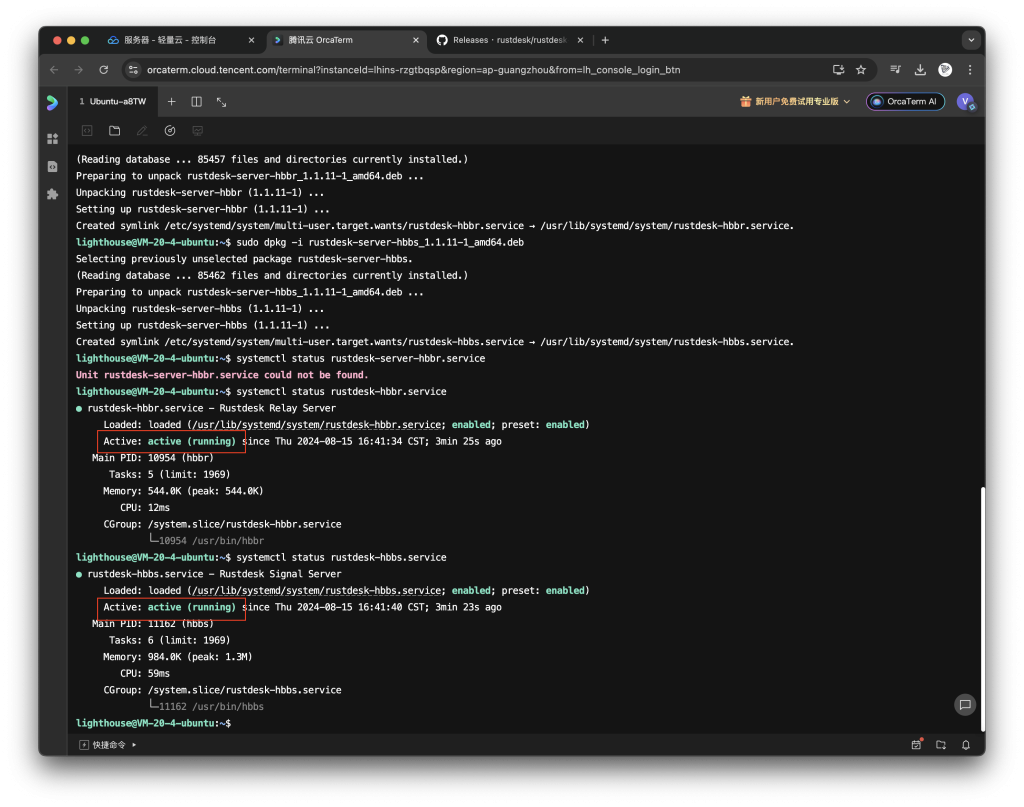The width and height of the screenshot is (1024, 807).
Task: Click the OrcaTerm logo in the sidebar
Action: pyautogui.click(x=53, y=101)
